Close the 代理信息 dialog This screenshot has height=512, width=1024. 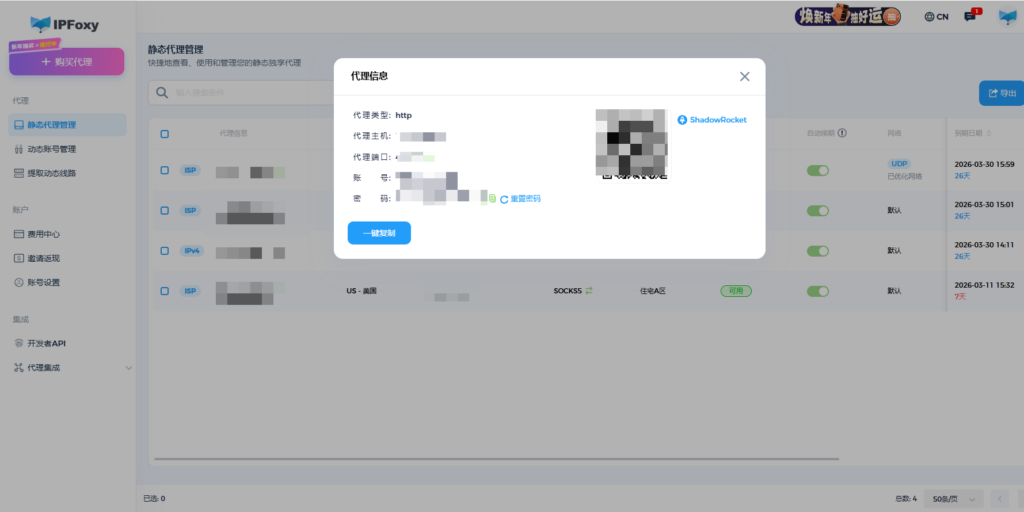[x=744, y=76]
